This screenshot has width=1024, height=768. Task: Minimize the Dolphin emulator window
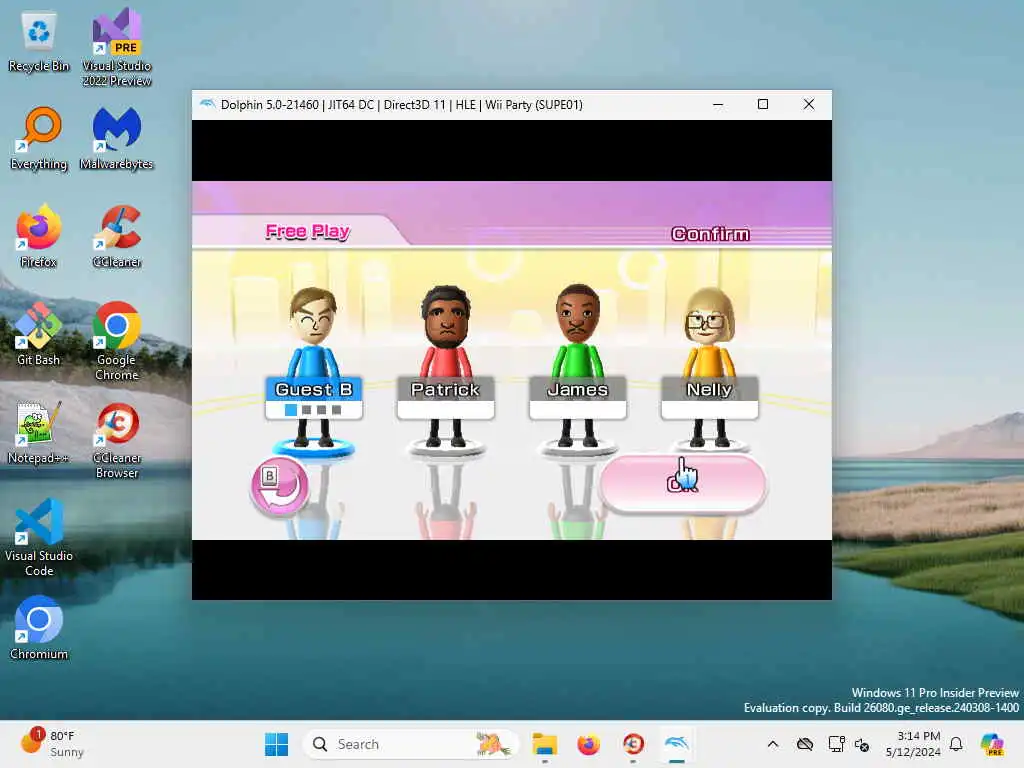(718, 104)
